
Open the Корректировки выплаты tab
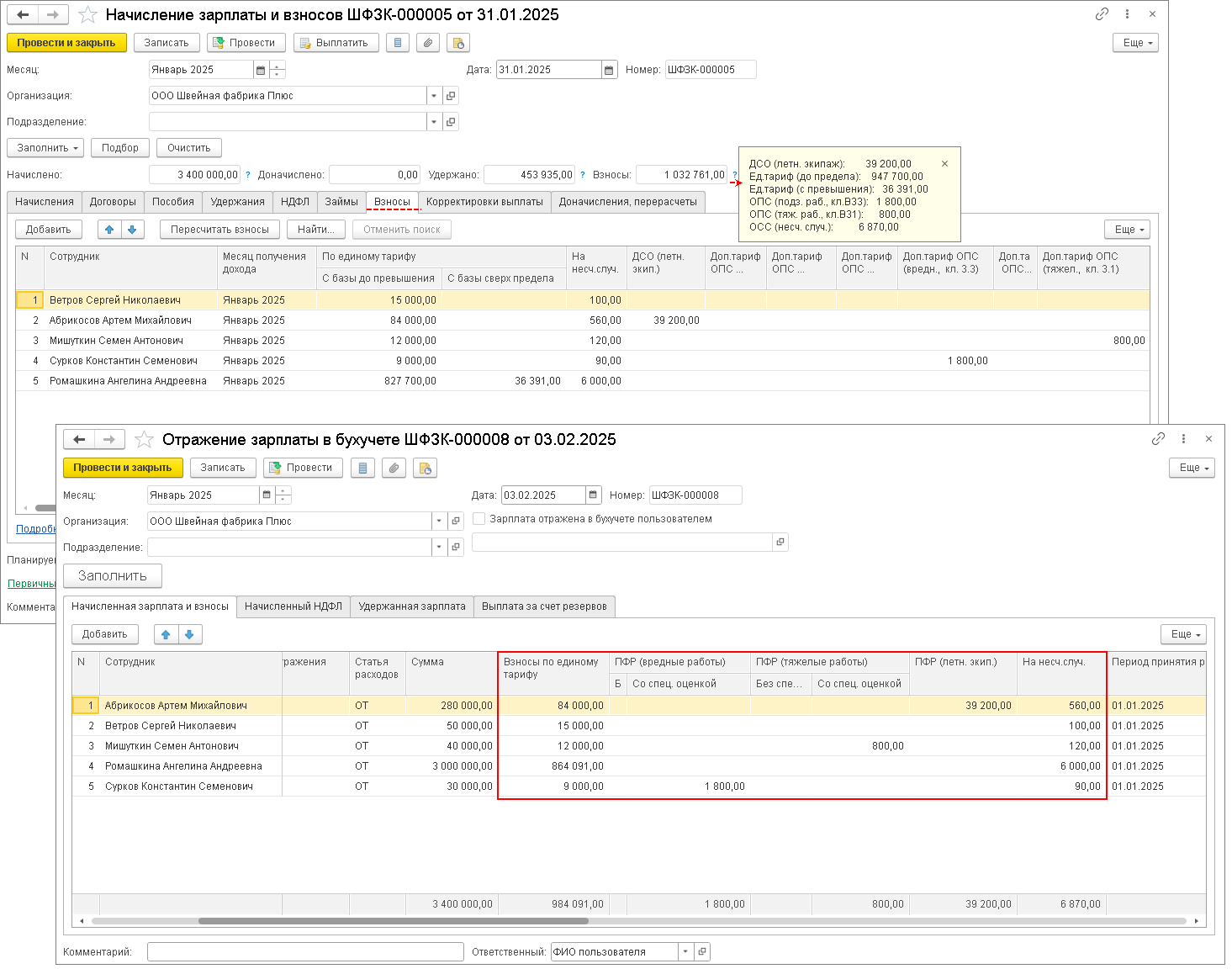click(x=485, y=202)
